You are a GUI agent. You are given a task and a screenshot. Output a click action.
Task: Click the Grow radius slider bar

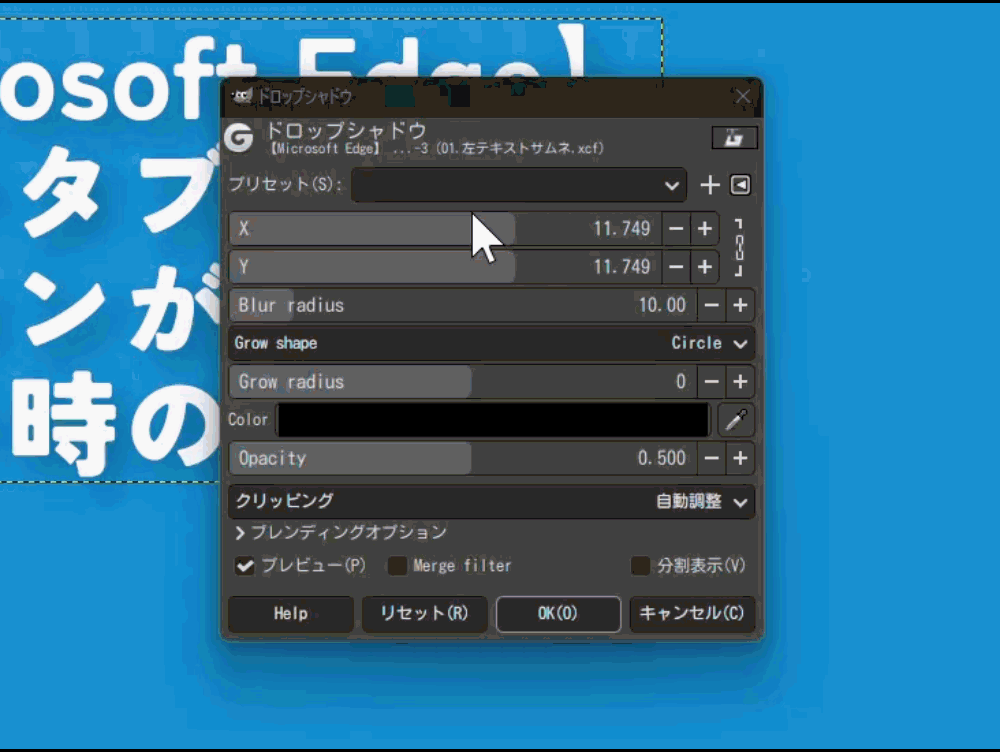464,382
